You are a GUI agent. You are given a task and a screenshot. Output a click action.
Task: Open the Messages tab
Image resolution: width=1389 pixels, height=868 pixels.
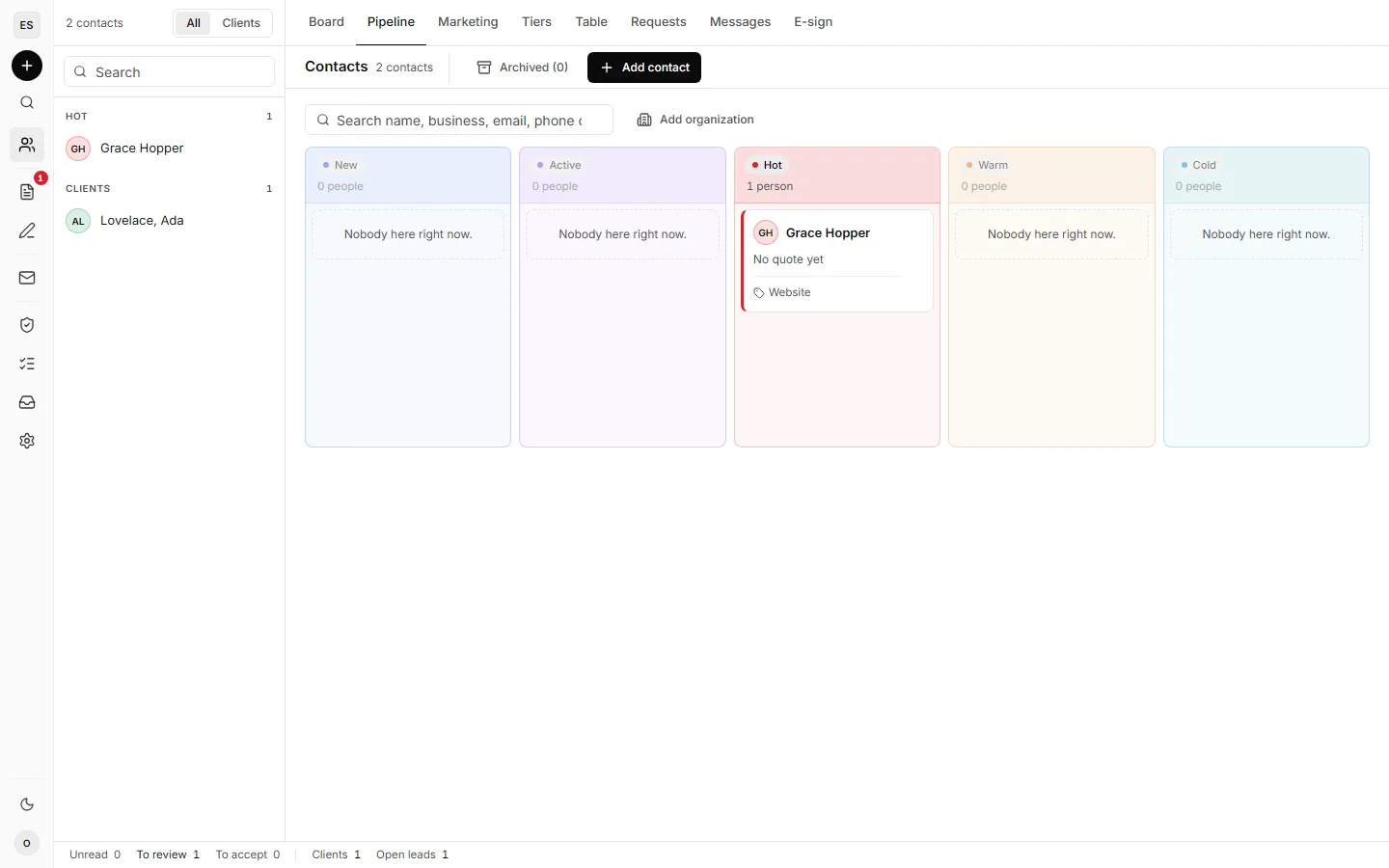tap(740, 22)
